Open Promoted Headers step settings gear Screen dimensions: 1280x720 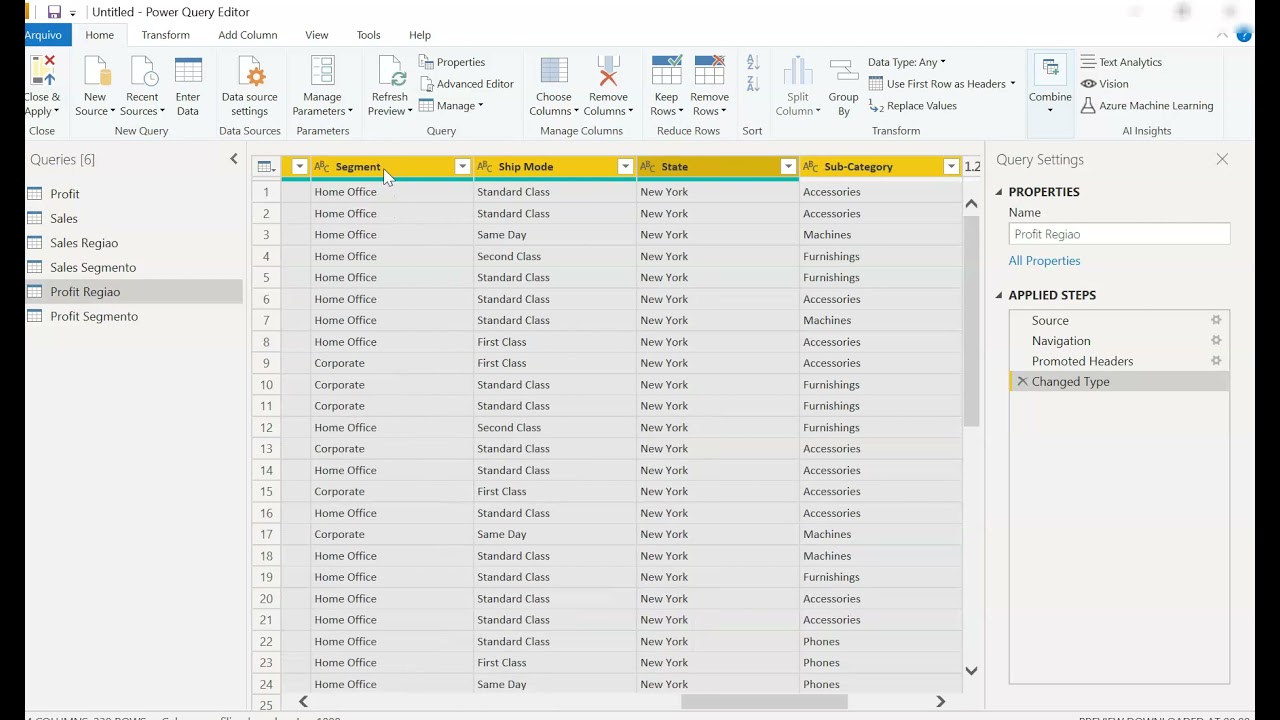tap(1216, 361)
